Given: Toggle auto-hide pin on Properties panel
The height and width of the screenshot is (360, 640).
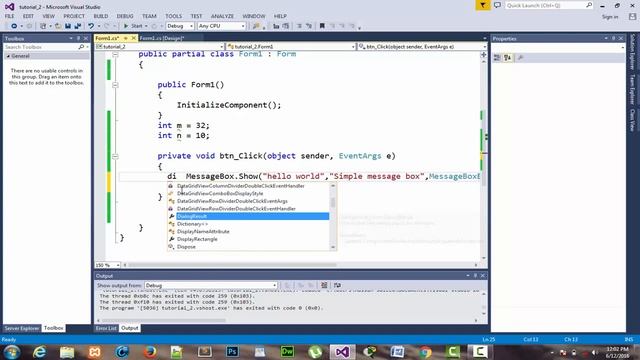Looking at the screenshot, I should click(613, 38).
